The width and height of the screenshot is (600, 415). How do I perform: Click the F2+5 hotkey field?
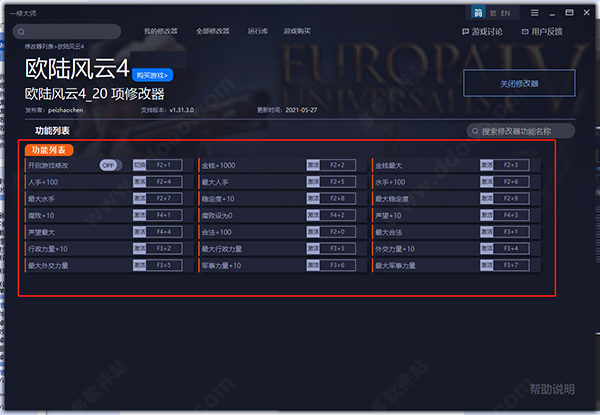pyautogui.click(x=338, y=182)
